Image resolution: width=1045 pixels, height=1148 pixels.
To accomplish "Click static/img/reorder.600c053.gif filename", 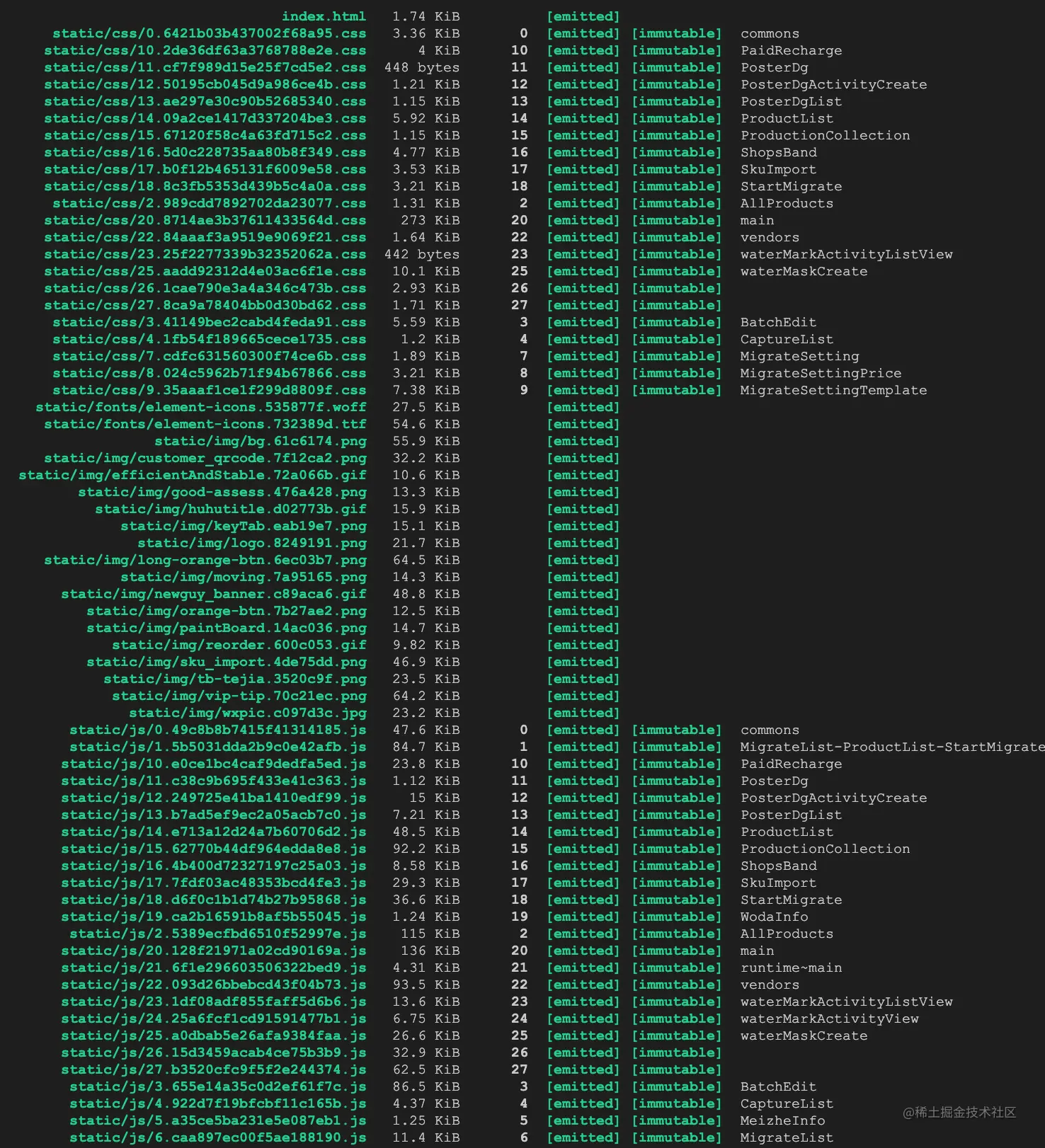I will (239, 645).
